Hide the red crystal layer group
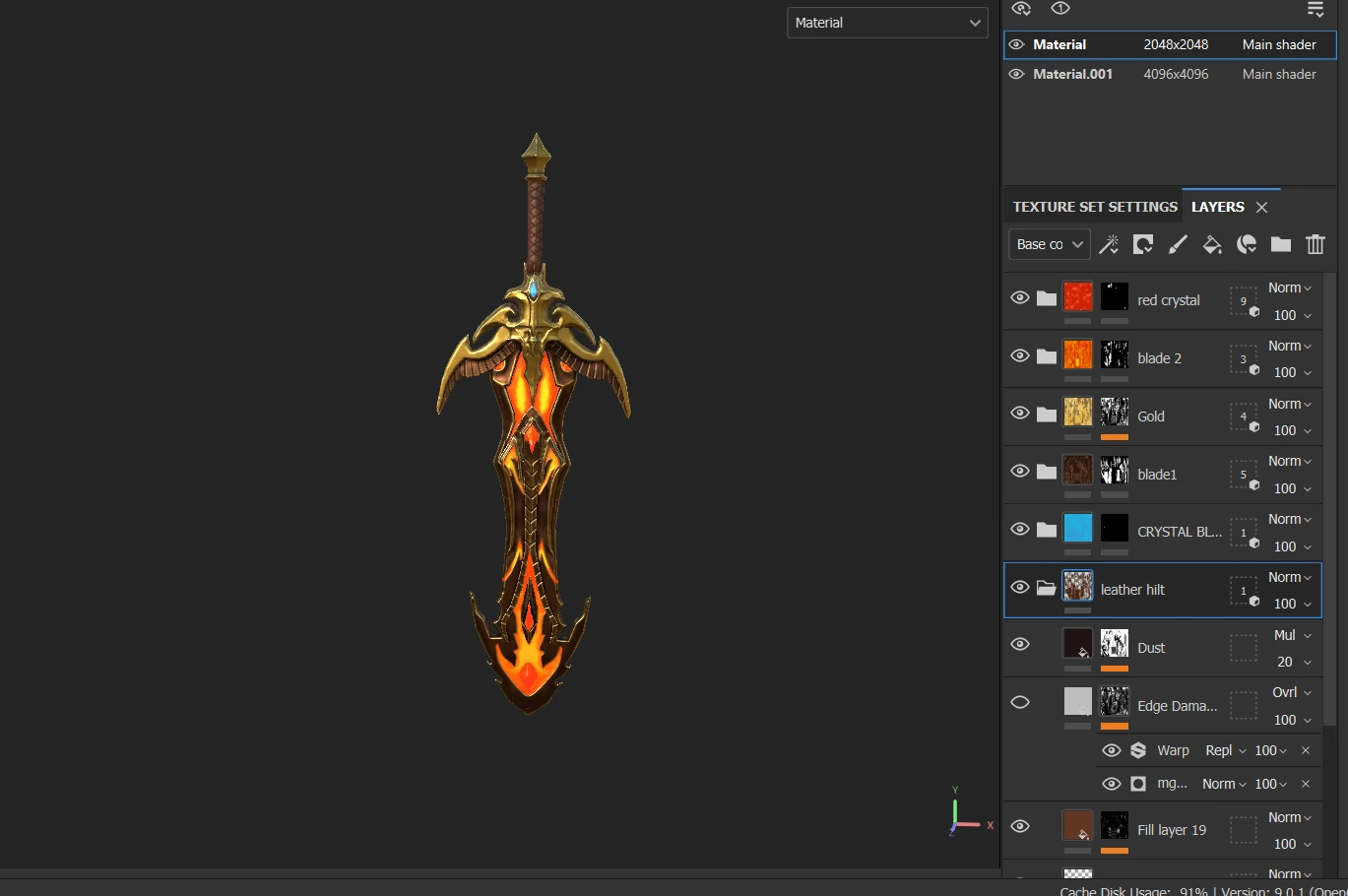1348x896 pixels. (1020, 297)
